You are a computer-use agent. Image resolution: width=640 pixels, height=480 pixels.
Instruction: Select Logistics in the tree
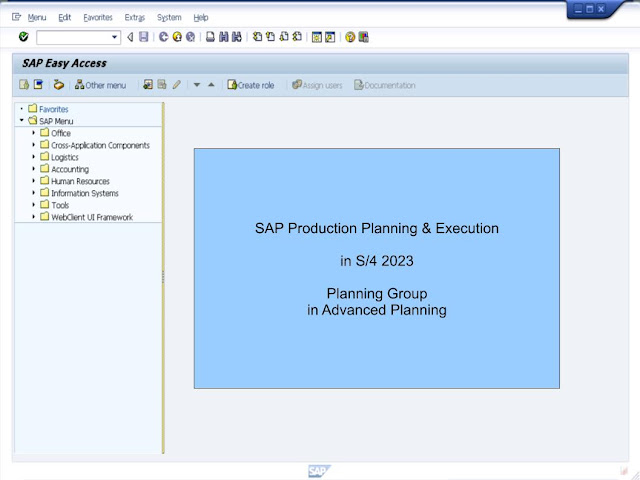point(65,157)
